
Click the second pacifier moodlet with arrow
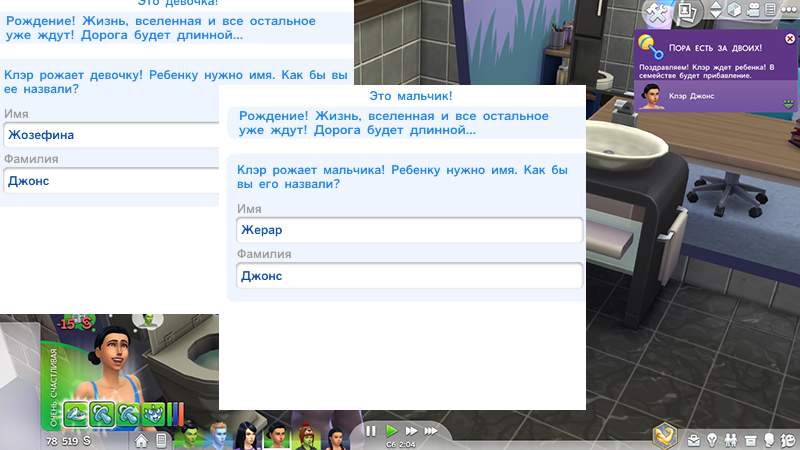(x=128, y=414)
